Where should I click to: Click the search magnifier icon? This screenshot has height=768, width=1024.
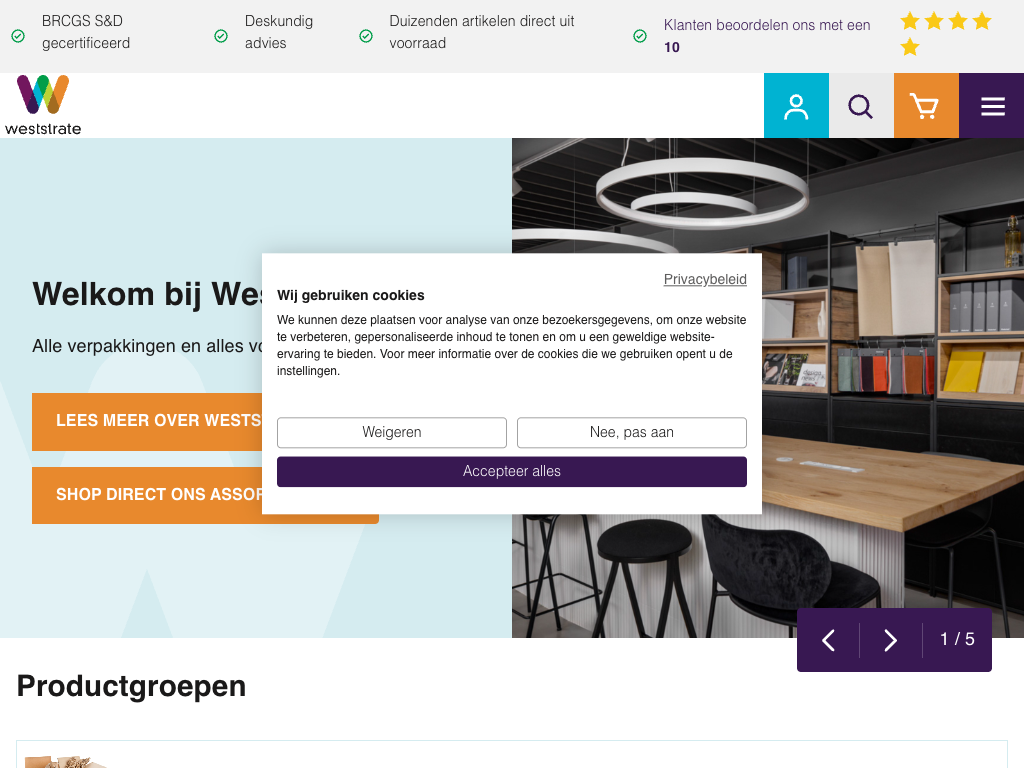[861, 106]
